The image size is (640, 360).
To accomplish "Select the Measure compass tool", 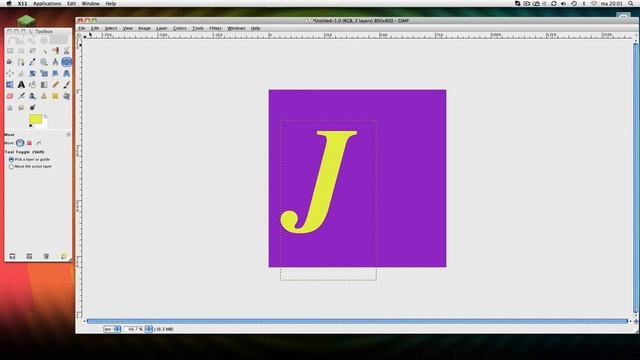I will 55,62.
